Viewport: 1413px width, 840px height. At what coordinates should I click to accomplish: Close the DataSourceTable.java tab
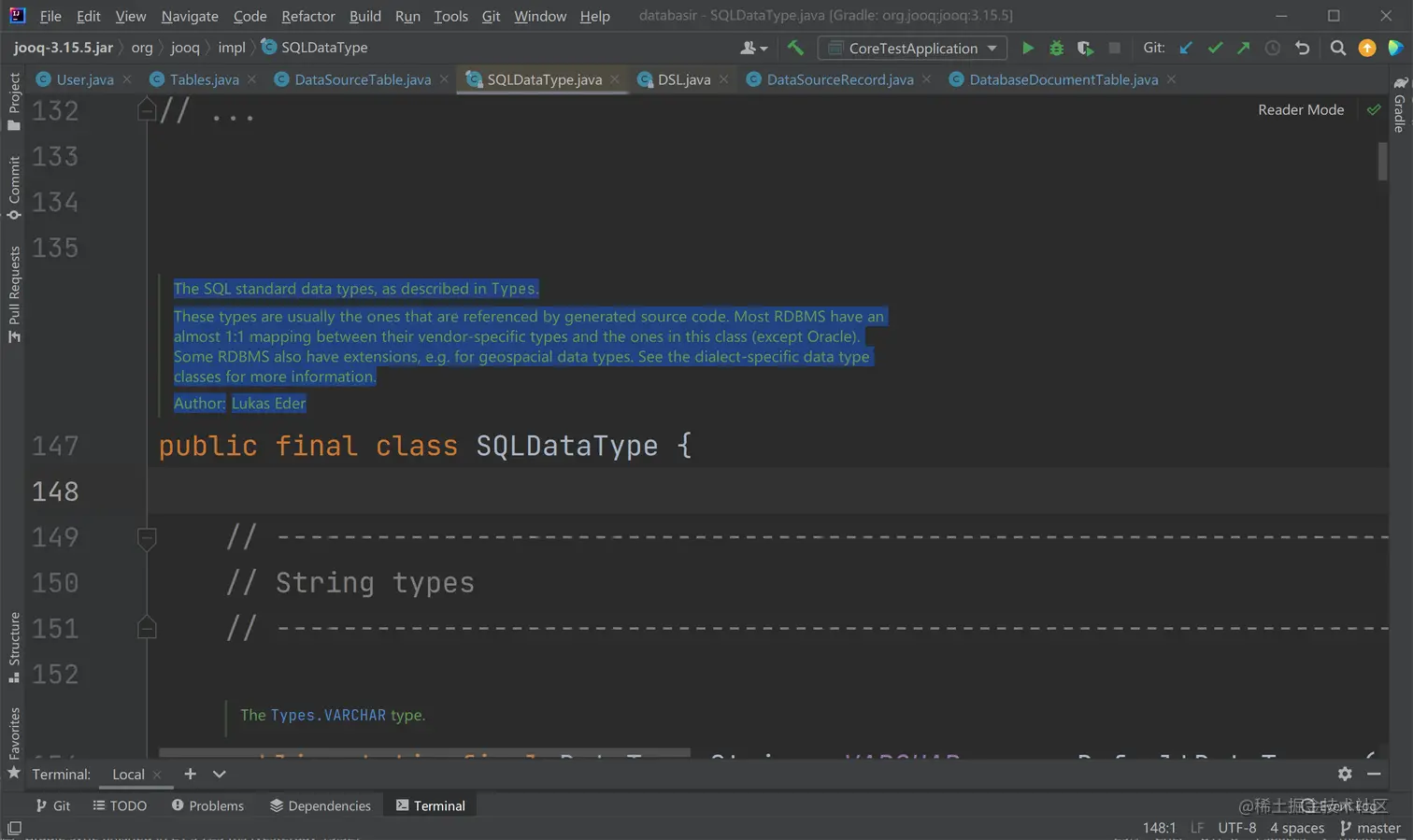444,79
